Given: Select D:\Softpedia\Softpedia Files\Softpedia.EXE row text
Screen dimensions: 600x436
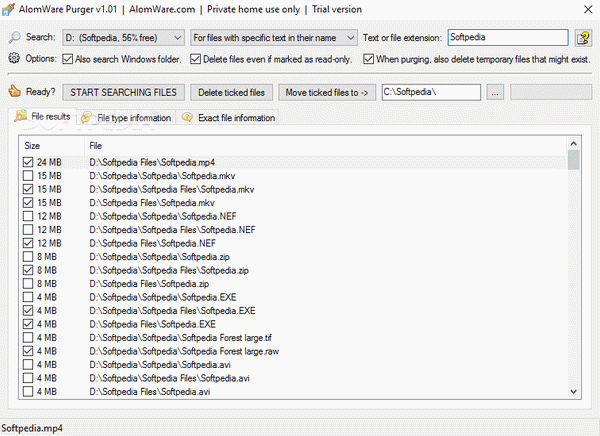Looking at the screenshot, I should click(x=172, y=310).
